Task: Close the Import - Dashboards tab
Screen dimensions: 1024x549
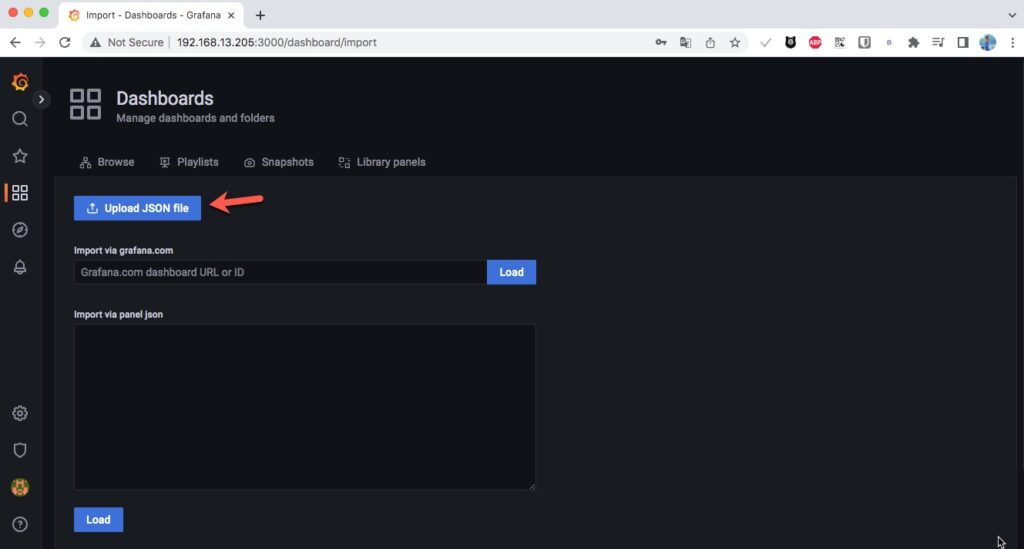Action: (231, 15)
